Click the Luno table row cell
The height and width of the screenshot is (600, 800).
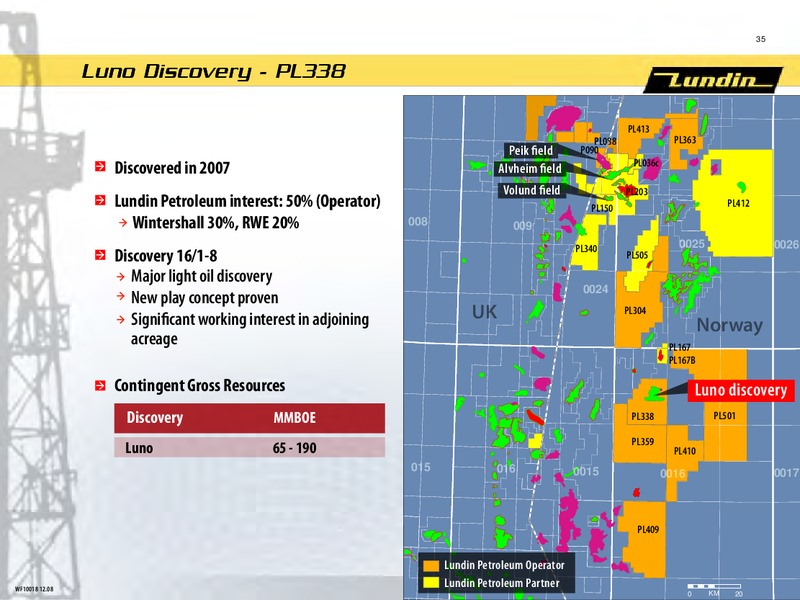coord(139,448)
